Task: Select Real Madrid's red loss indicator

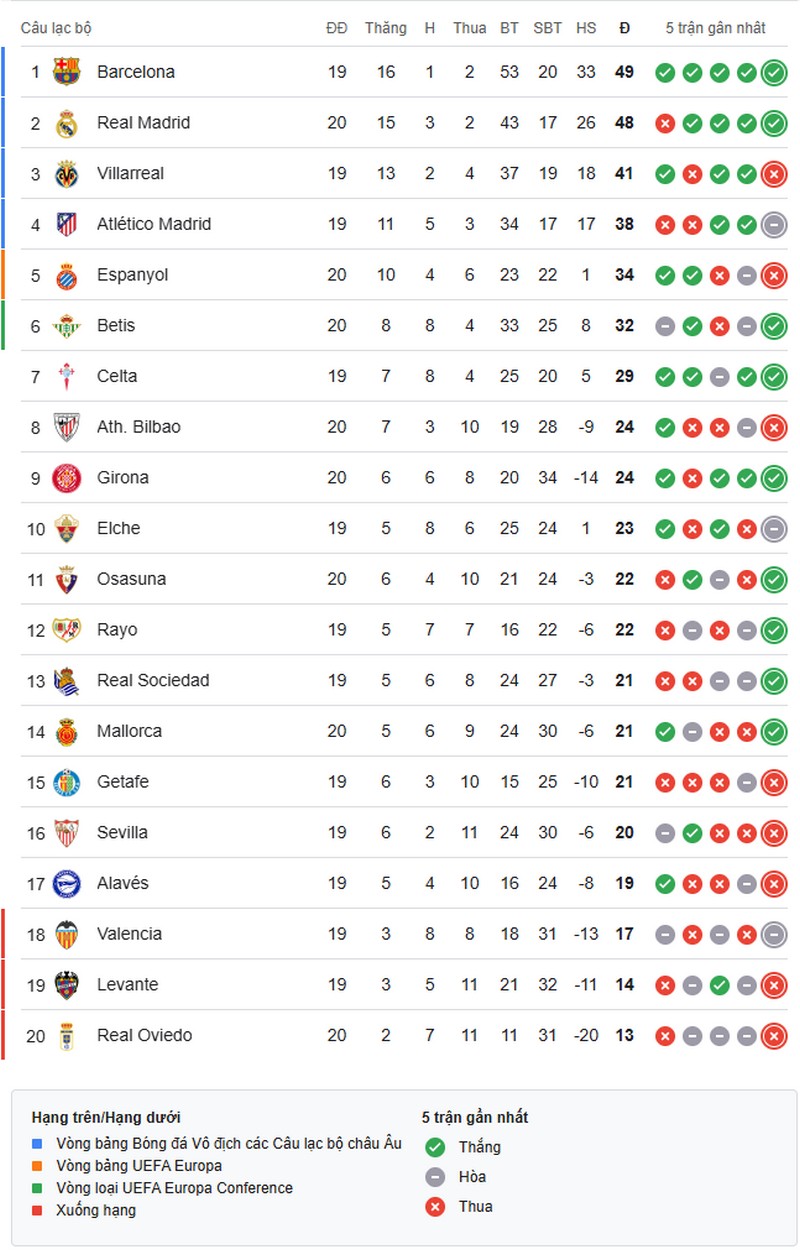Action: (664, 123)
